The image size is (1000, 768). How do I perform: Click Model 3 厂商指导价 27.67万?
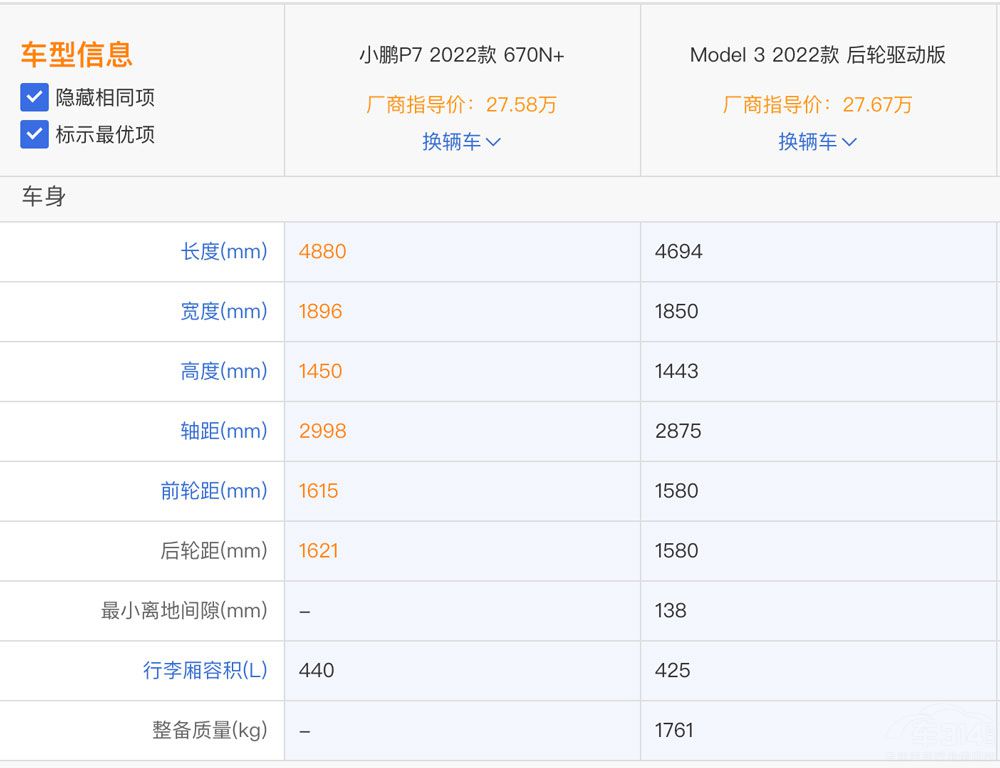(x=817, y=104)
